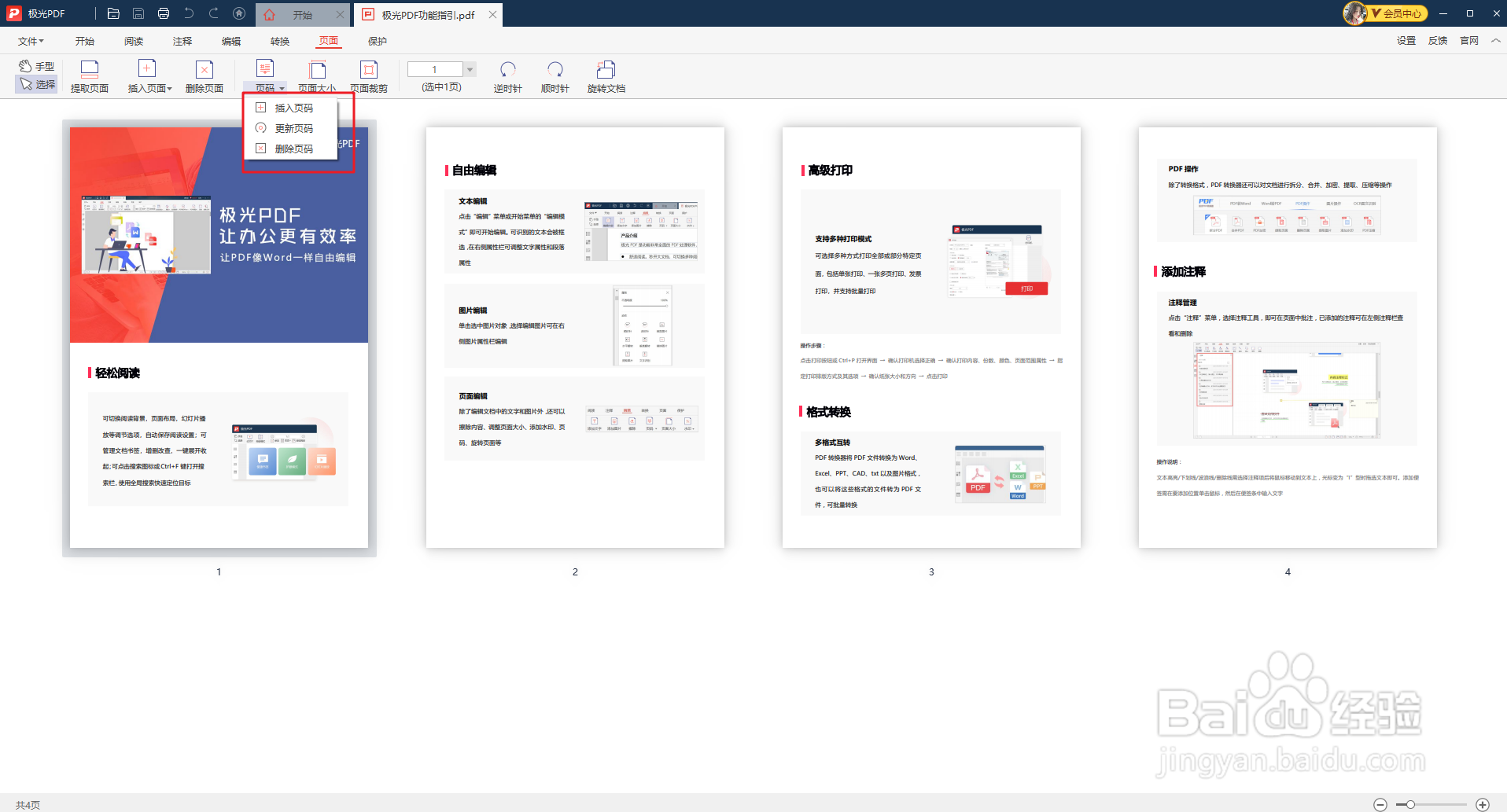The image size is (1507, 812).
Task: Zoom in with the plus icon
Action: tap(1483, 804)
